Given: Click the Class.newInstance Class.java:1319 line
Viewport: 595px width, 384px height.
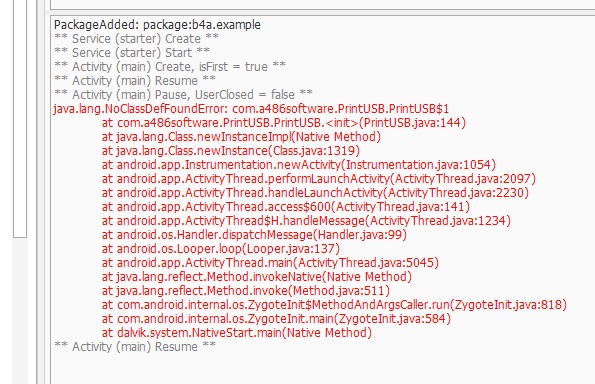Looking at the screenshot, I should click(x=230, y=151).
